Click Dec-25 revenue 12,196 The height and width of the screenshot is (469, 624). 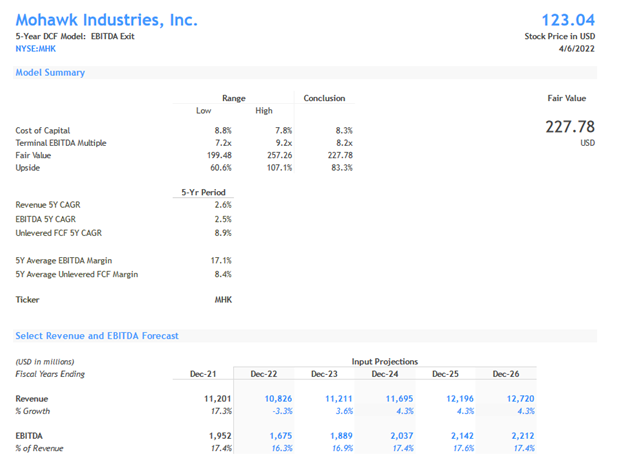point(460,399)
